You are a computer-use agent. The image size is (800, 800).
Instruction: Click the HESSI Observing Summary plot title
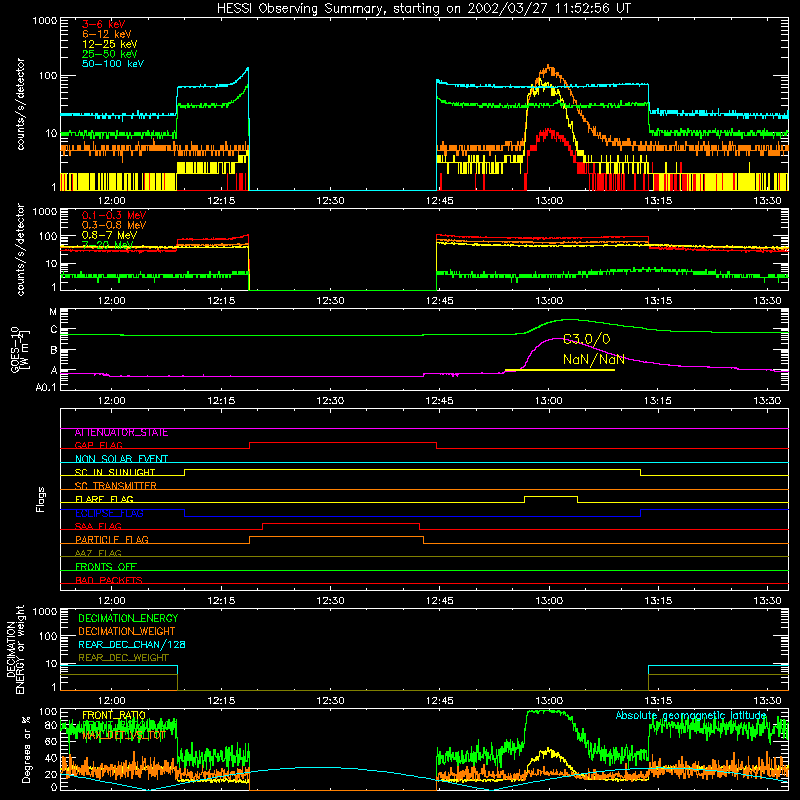pos(423,9)
